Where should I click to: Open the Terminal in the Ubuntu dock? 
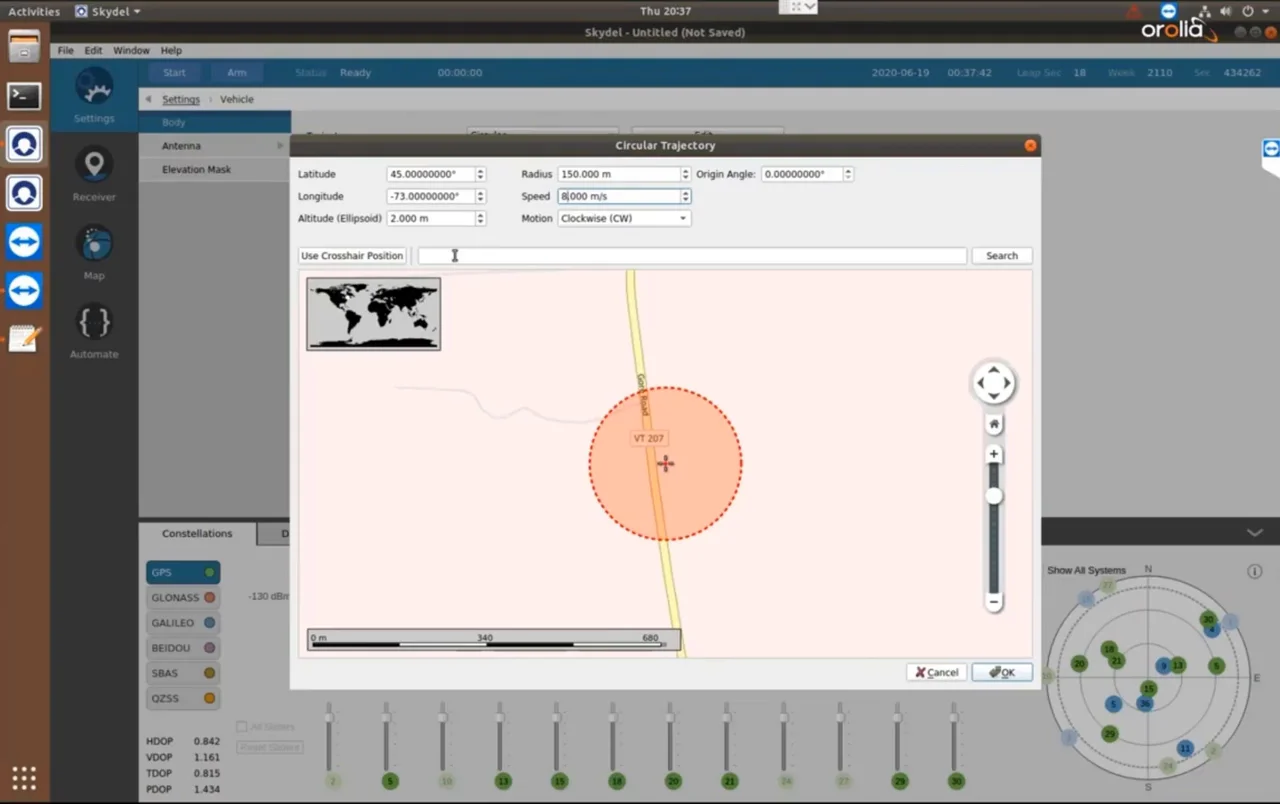point(24,96)
